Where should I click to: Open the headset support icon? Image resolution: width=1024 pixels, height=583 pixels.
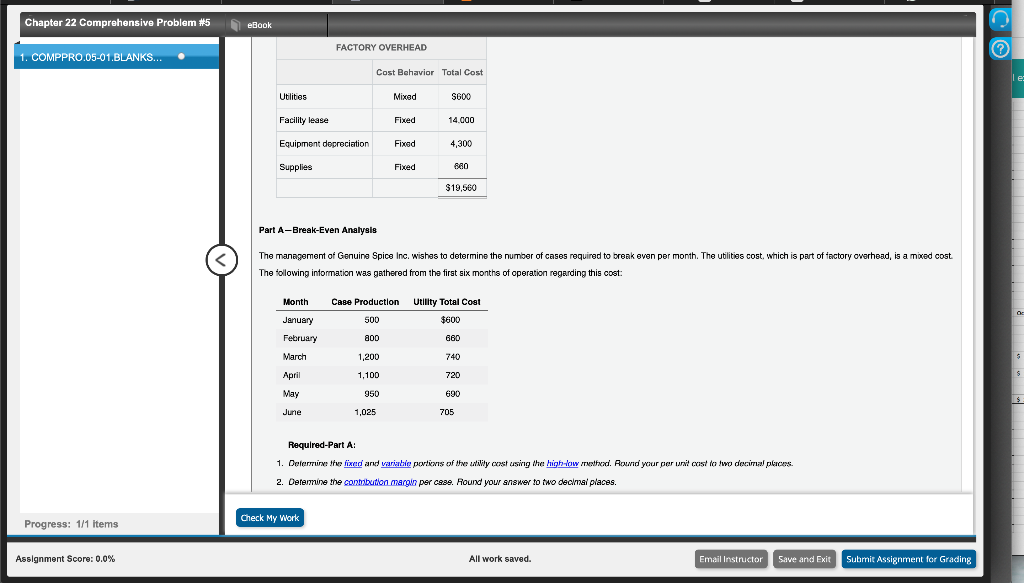click(1000, 19)
